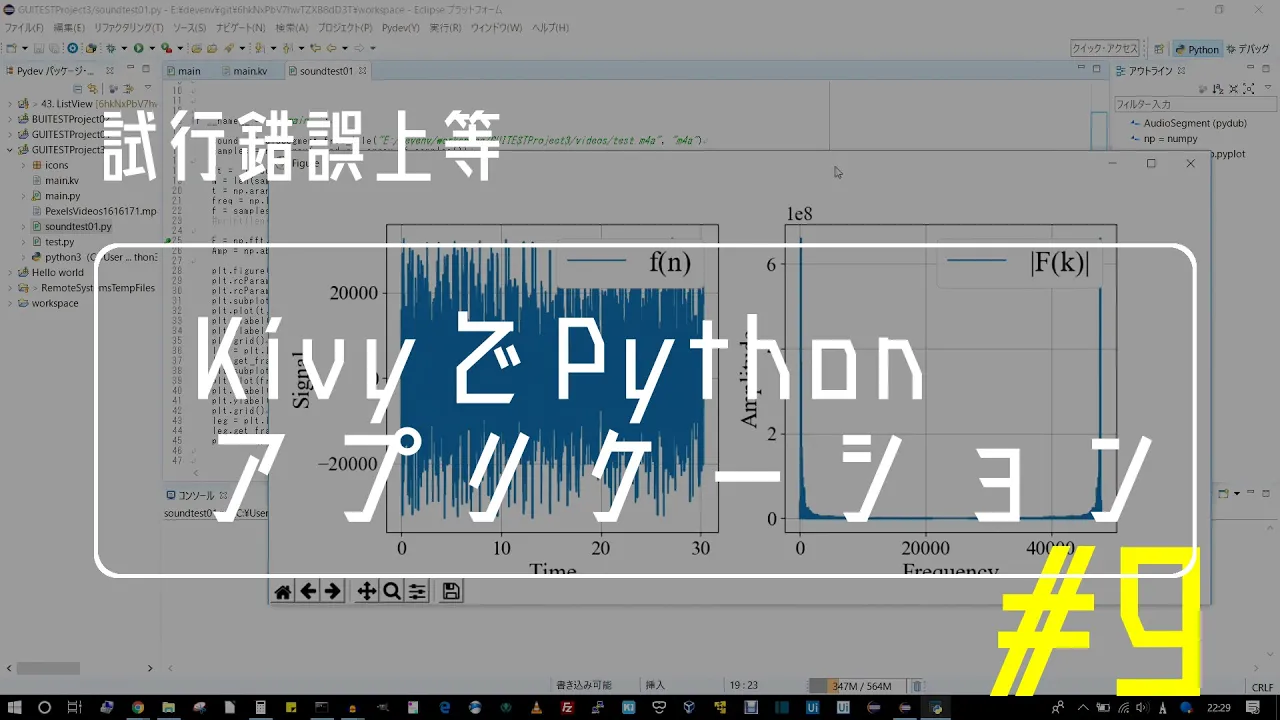Click the 19 : 23 cursor position status
Viewport: 1280px width, 720px height.
click(x=743, y=686)
